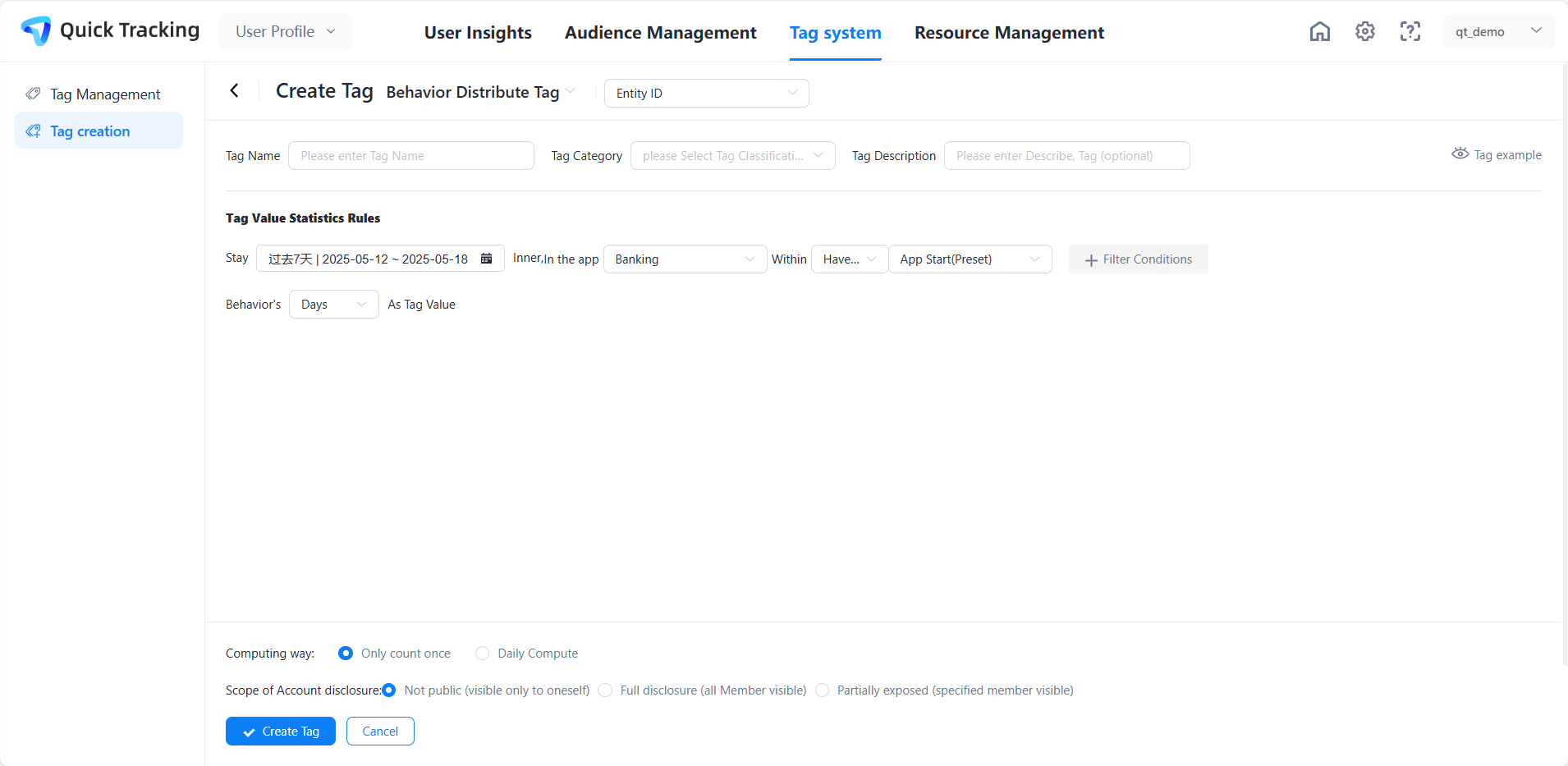Go to Audience Management tab

tap(661, 33)
